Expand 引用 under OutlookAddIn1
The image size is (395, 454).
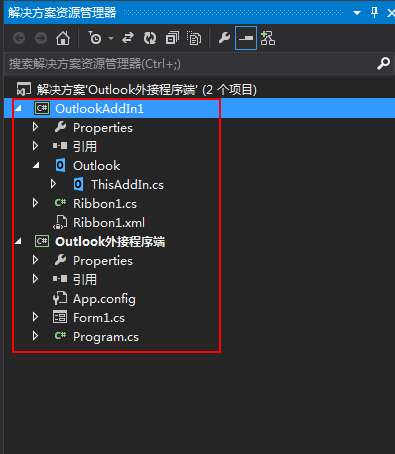(35, 146)
